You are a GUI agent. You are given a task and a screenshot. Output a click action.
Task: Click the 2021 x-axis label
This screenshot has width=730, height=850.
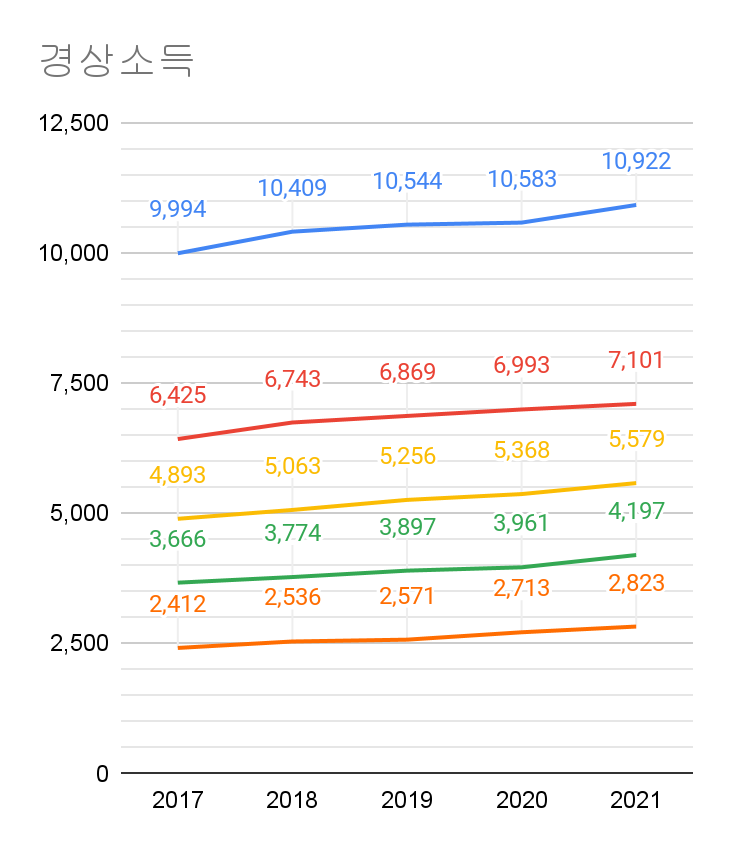[636, 800]
